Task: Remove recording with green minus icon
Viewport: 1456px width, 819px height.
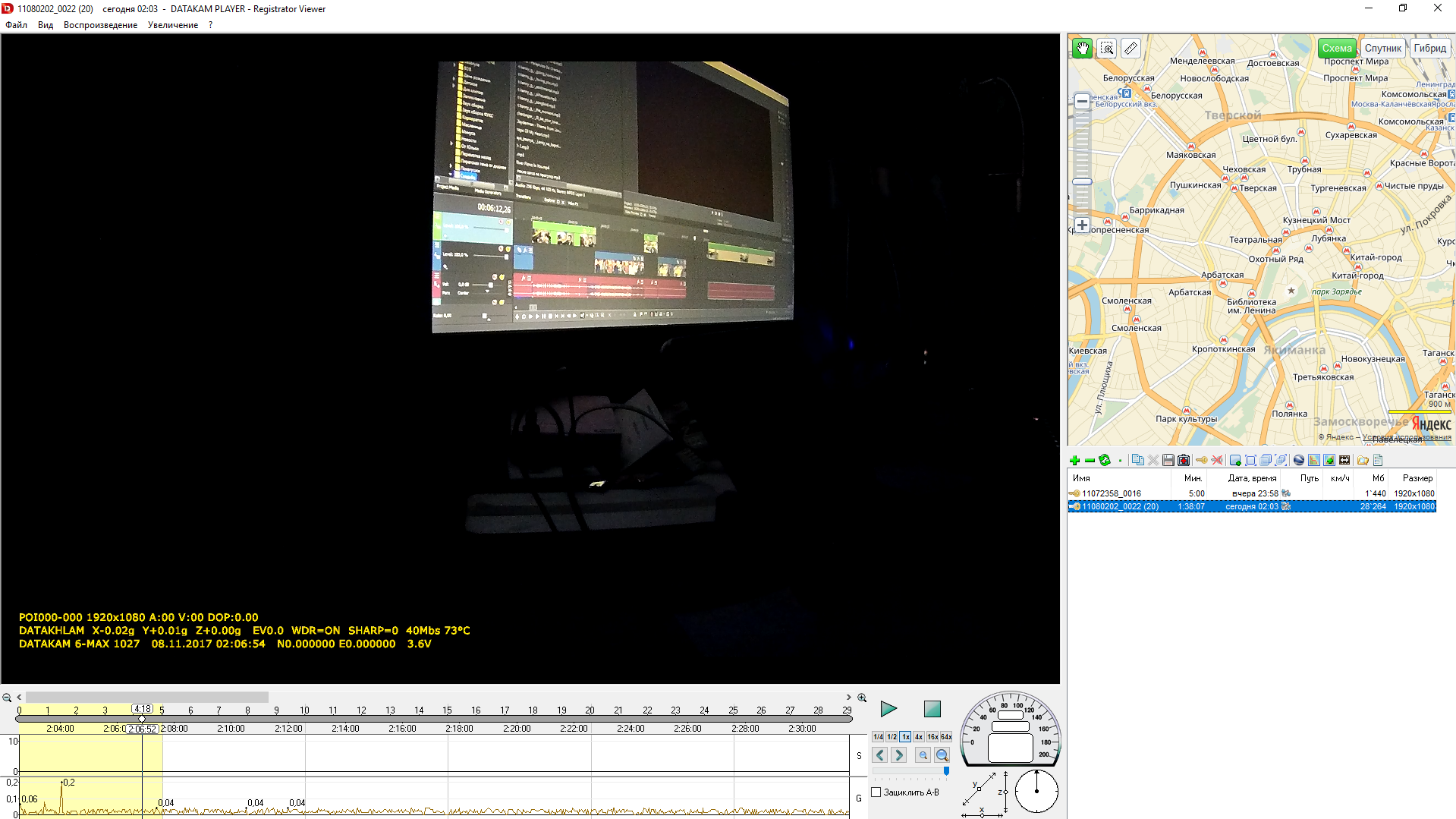Action: (x=1090, y=460)
